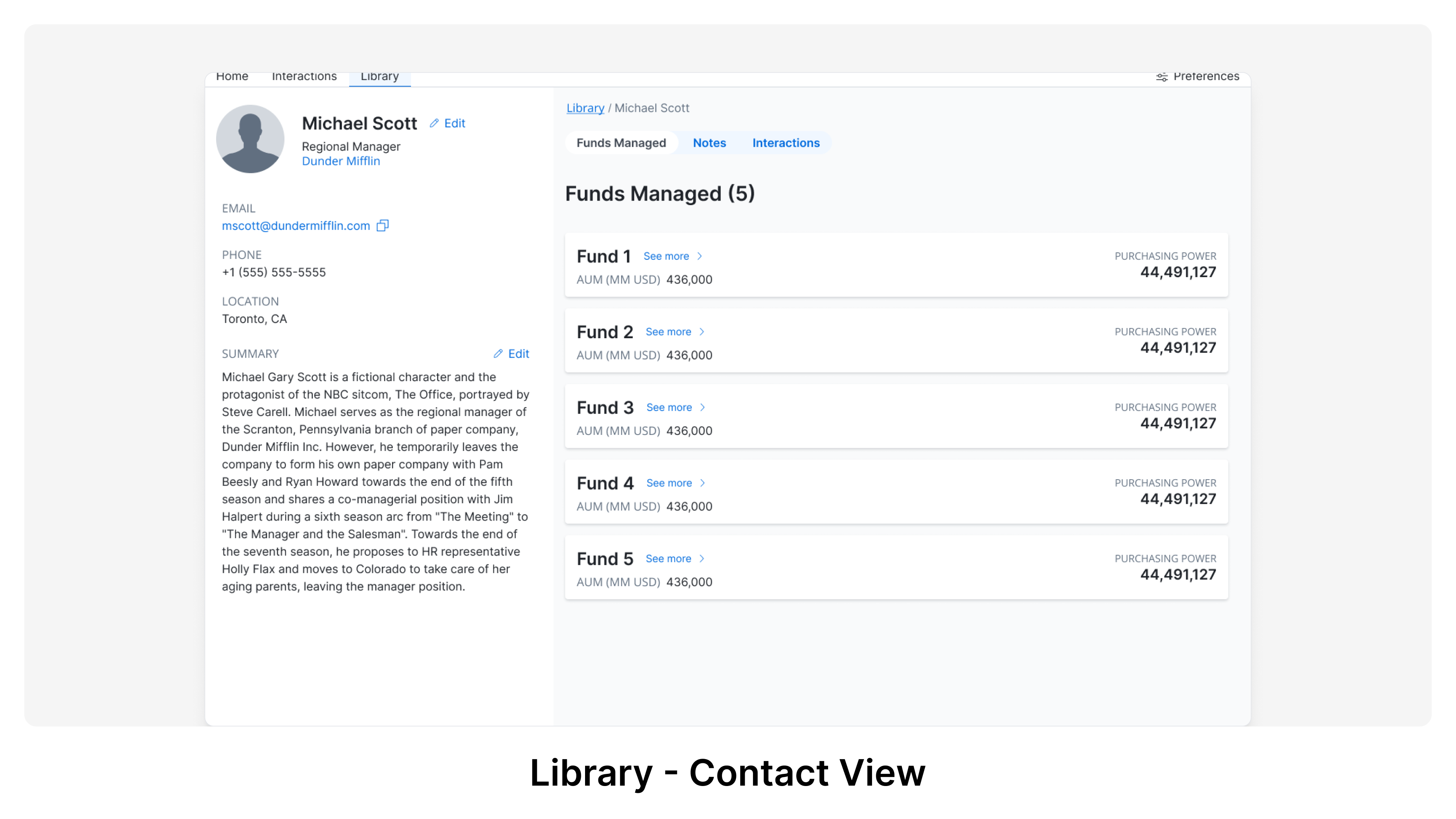
Task: Click the chevron arrow beside Fund 1 See more
Action: point(700,256)
